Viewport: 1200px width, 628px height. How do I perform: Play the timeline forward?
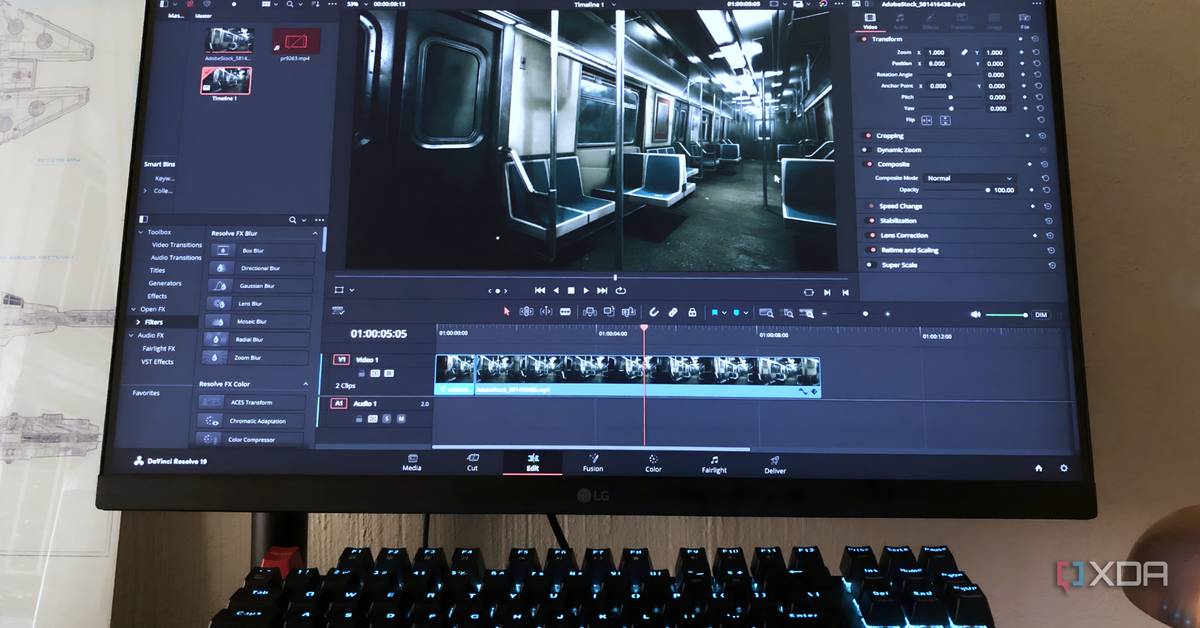[x=586, y=290]
